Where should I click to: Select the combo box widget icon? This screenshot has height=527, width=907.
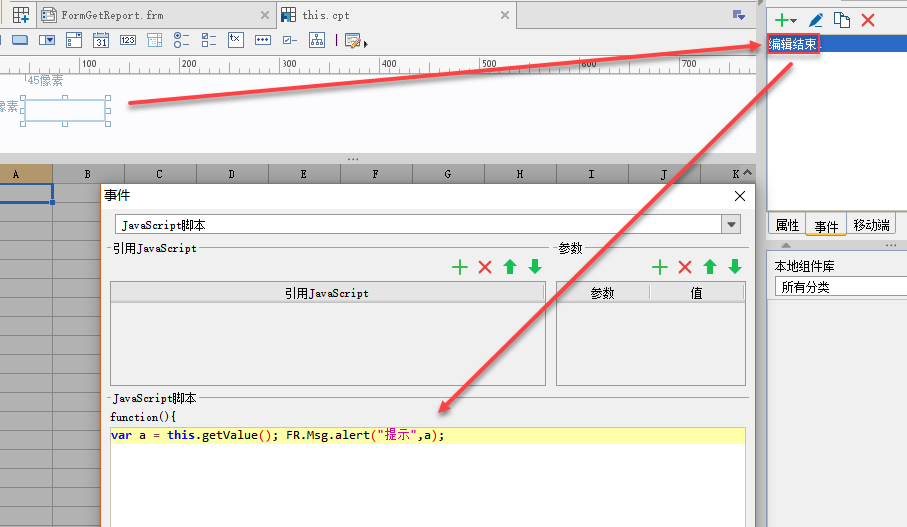pos(47,40)
